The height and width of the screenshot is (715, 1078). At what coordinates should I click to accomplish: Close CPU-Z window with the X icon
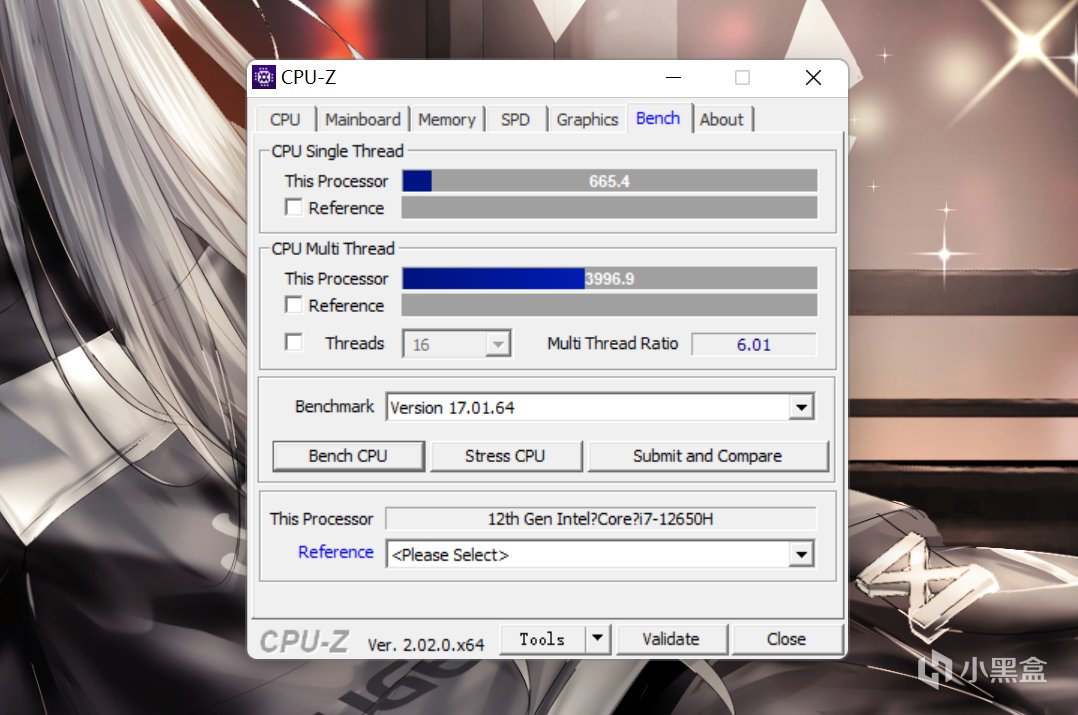coord(813,77)
